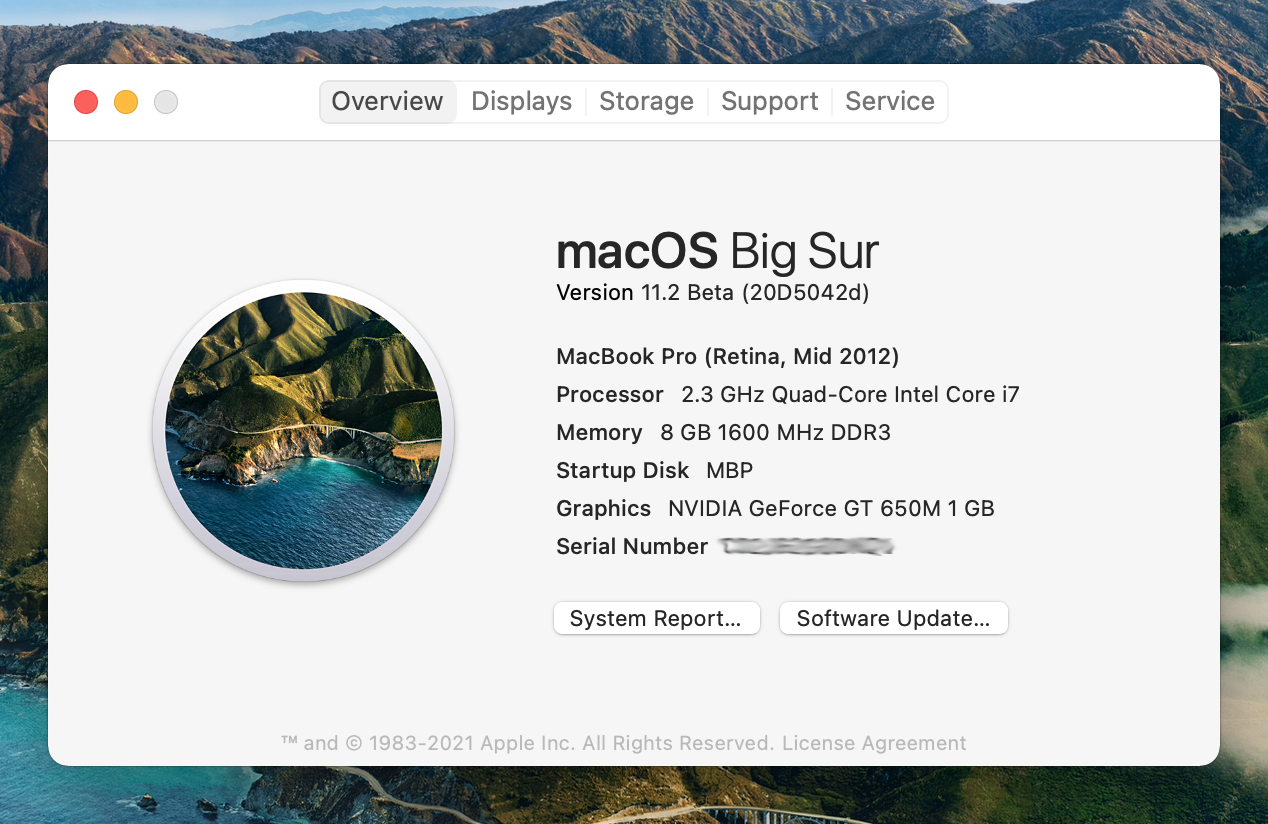Open Software Update
Viewport: 1268px width, 824px height.
coord(894,618)
